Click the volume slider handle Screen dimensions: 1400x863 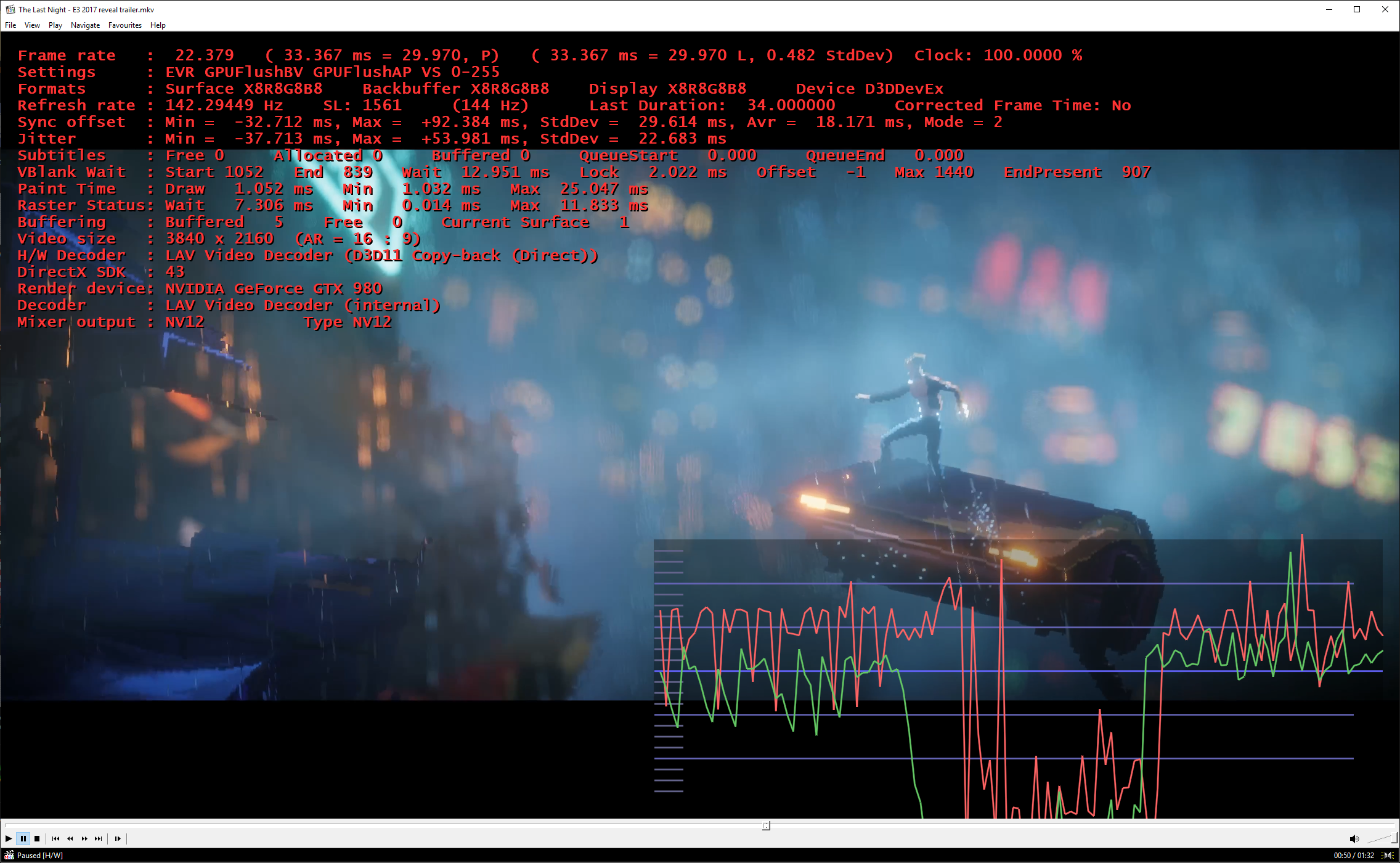click(x=1394, y=838)
